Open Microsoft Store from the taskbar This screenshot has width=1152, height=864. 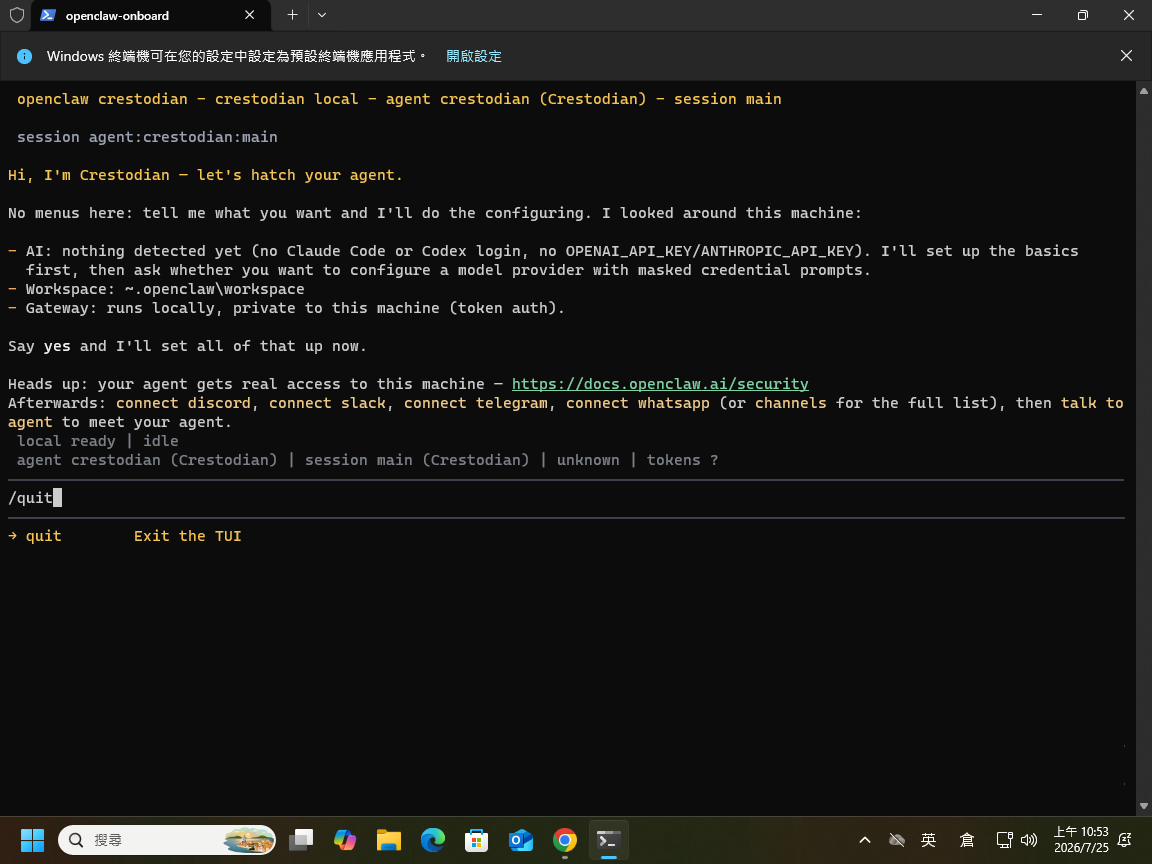click(477, 840)
